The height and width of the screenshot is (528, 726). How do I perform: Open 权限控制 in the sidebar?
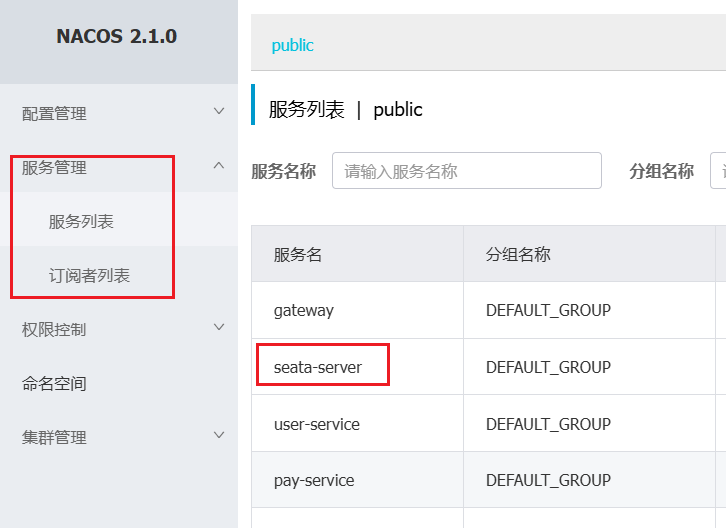[x=54, y=330]
